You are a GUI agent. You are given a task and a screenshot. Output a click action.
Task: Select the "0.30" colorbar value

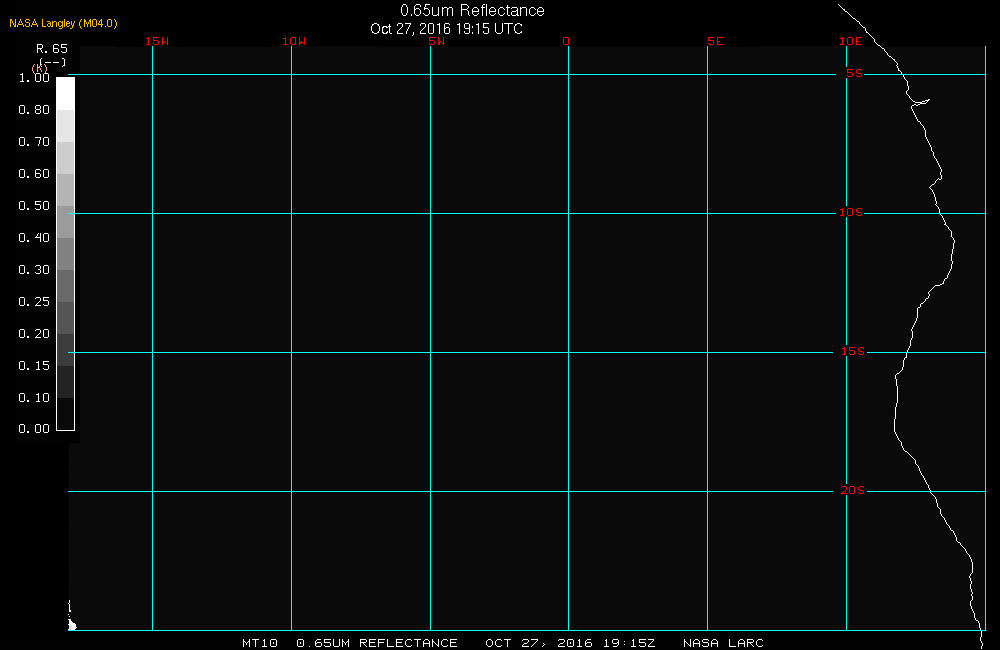(x=34, y=269)
